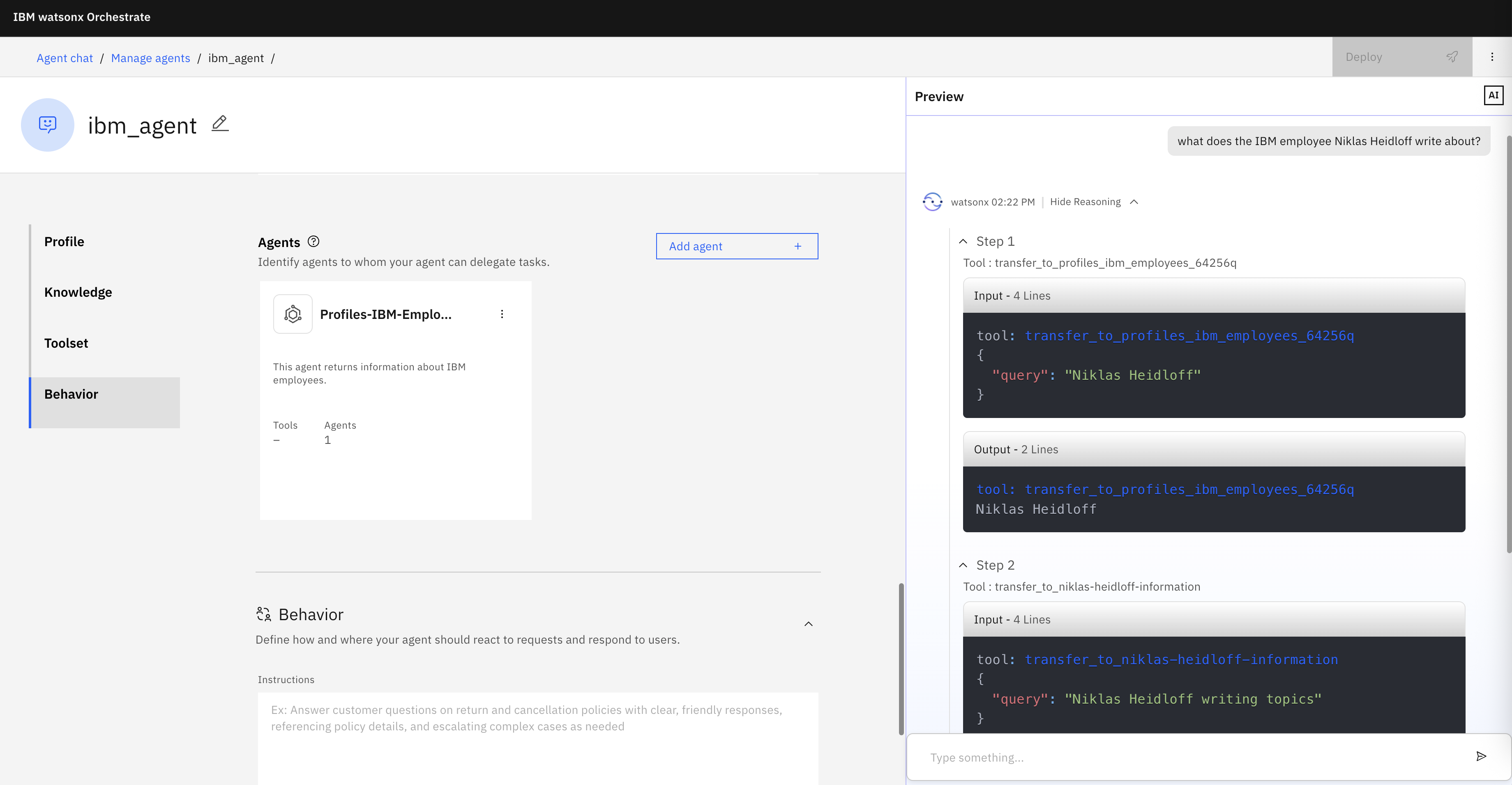Viewport: 1512px width, 785px height.
Task: Click the ibm_agent chat avatar icon
Action: (48, 125)
